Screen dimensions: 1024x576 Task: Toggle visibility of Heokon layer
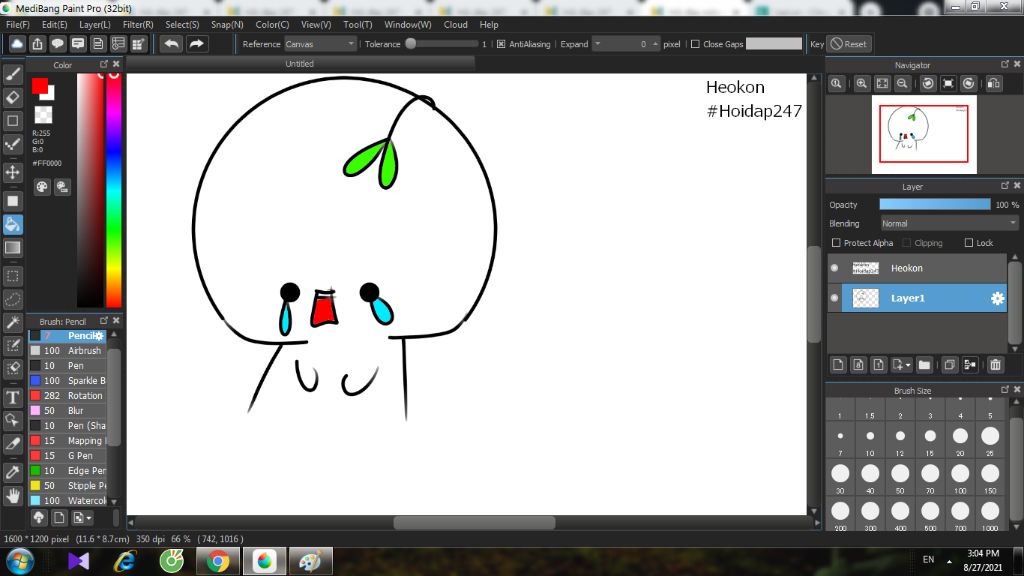pos(834,268)
